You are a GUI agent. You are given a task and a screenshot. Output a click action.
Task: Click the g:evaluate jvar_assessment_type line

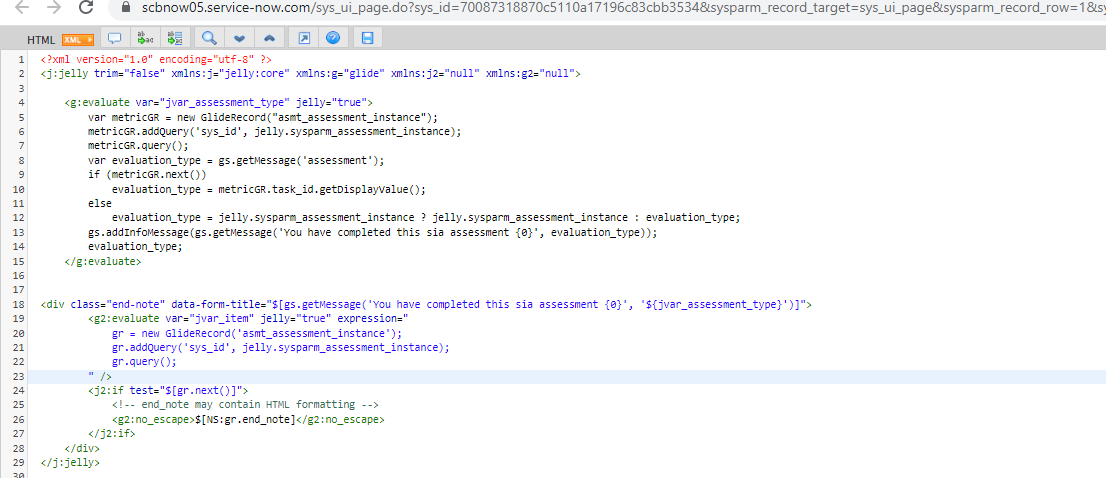coord(219,103)
